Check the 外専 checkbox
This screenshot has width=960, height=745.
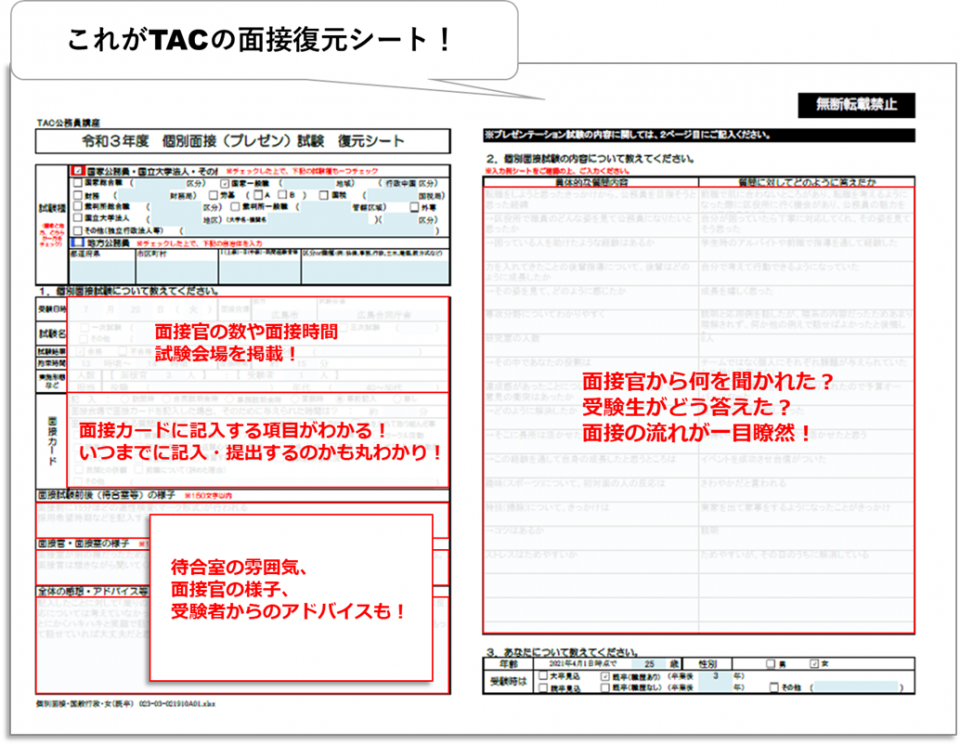(411, 206)
